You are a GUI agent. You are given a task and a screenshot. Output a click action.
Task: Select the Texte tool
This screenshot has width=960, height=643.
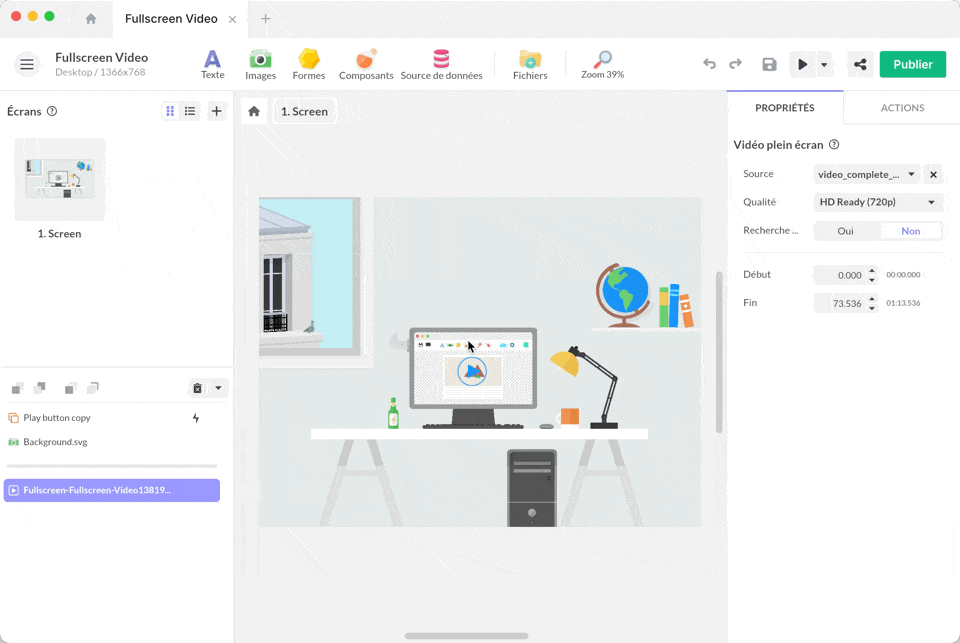pyautogui.click(x=212, y=64)
